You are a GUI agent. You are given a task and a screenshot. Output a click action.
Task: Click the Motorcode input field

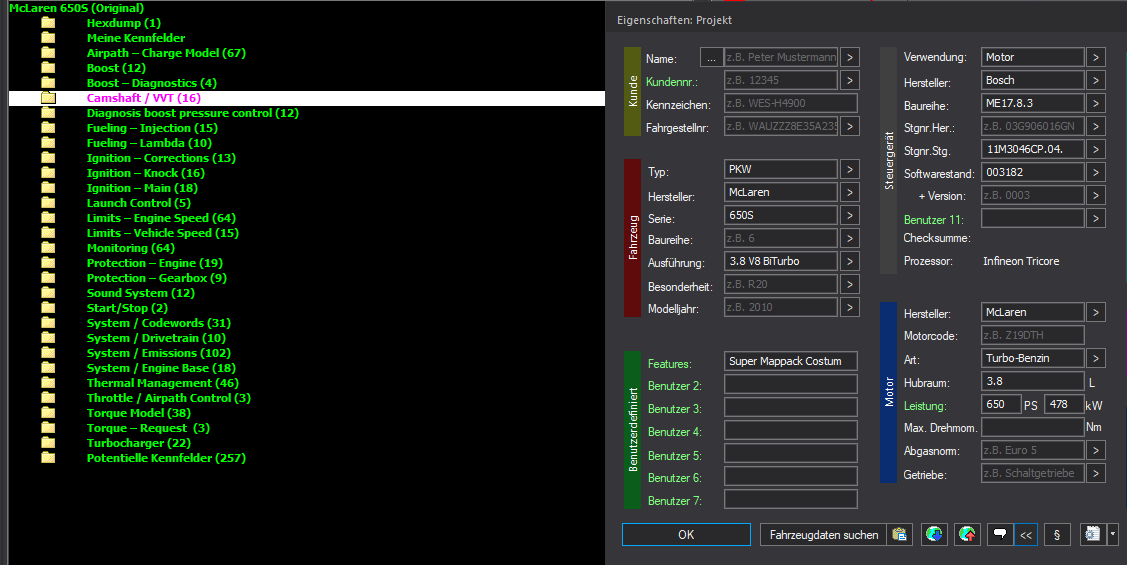pyautogui.click(x=1033, y=335)
